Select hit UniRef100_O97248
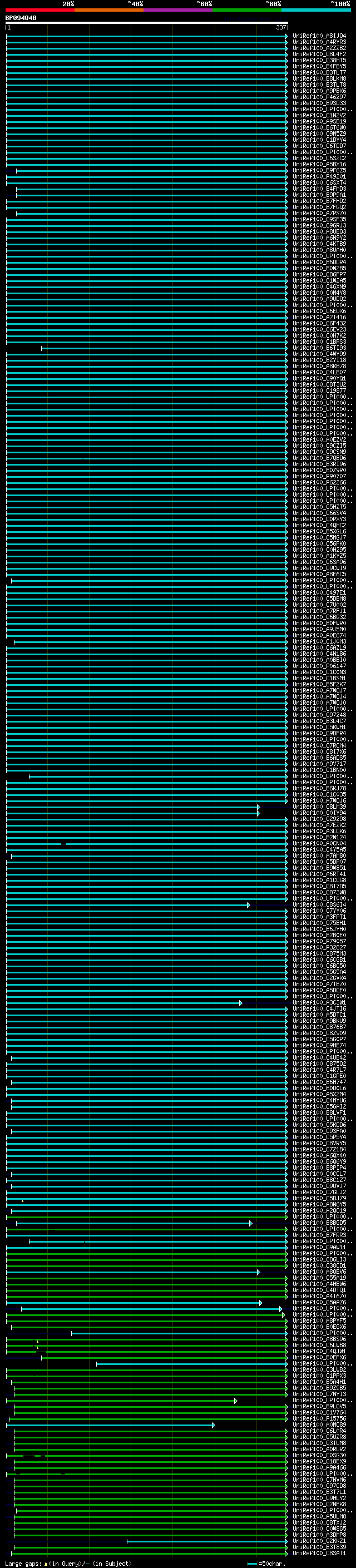Image resolution: width=356 pixels, height=1568 pixels. [x=319, y=715]
